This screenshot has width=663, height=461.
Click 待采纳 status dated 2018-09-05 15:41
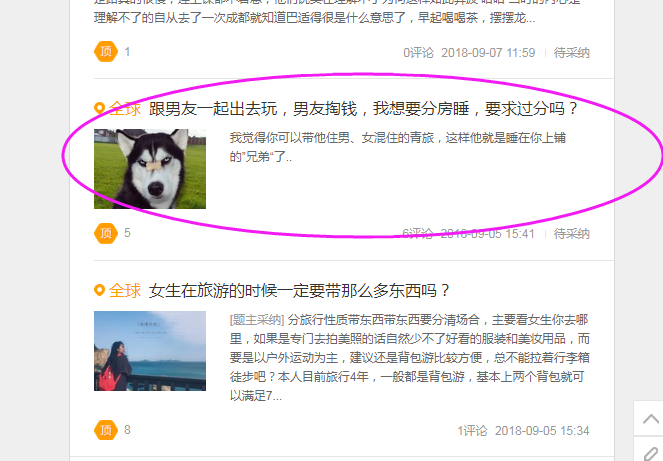pyautogui.click(x=572, y=233)
